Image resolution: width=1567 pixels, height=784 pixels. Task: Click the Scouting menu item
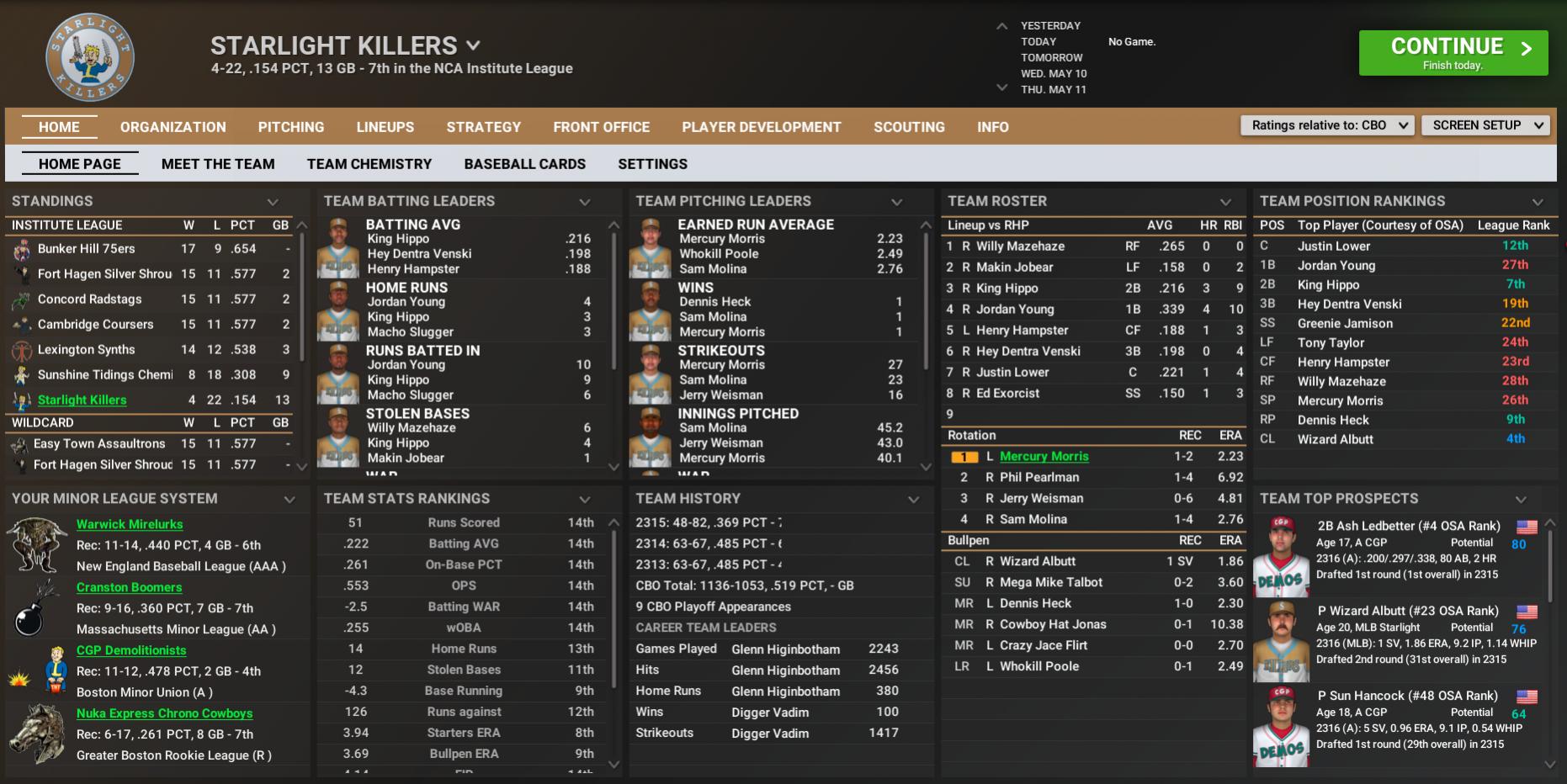909,127
